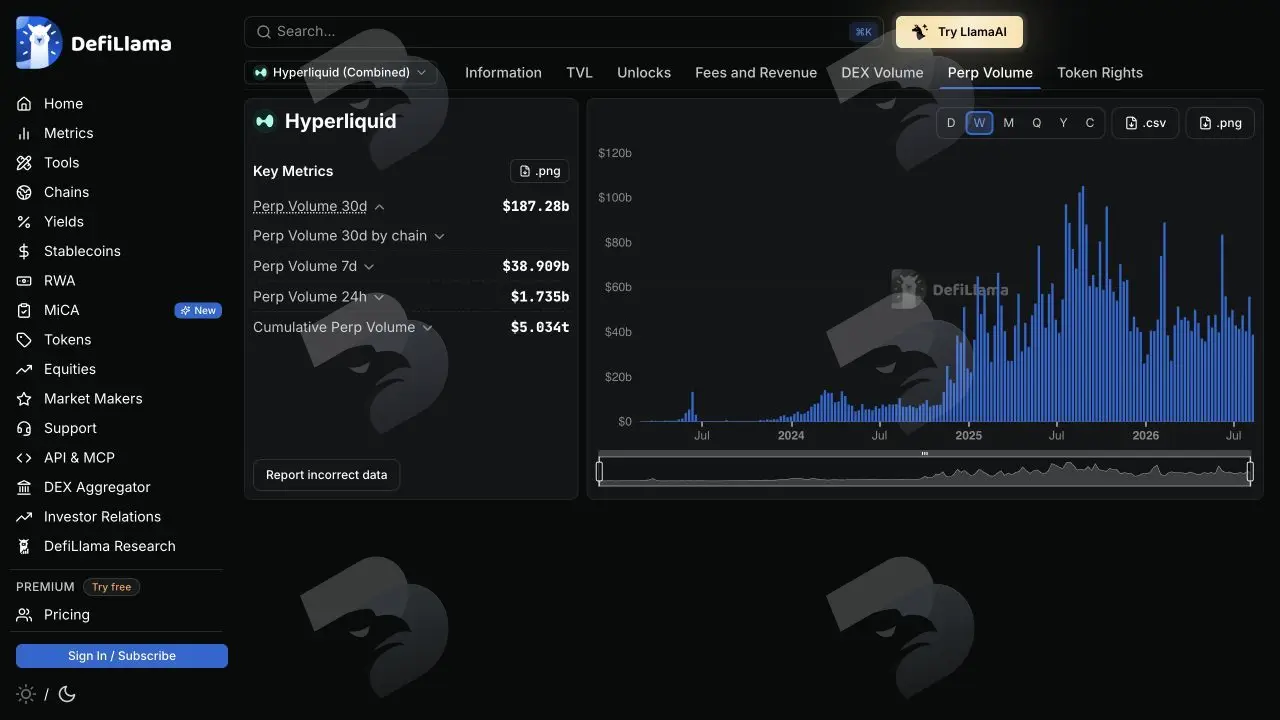Open the Unlocks tab
Viewport: 1280px width, 720px height.
click(644, 72)
